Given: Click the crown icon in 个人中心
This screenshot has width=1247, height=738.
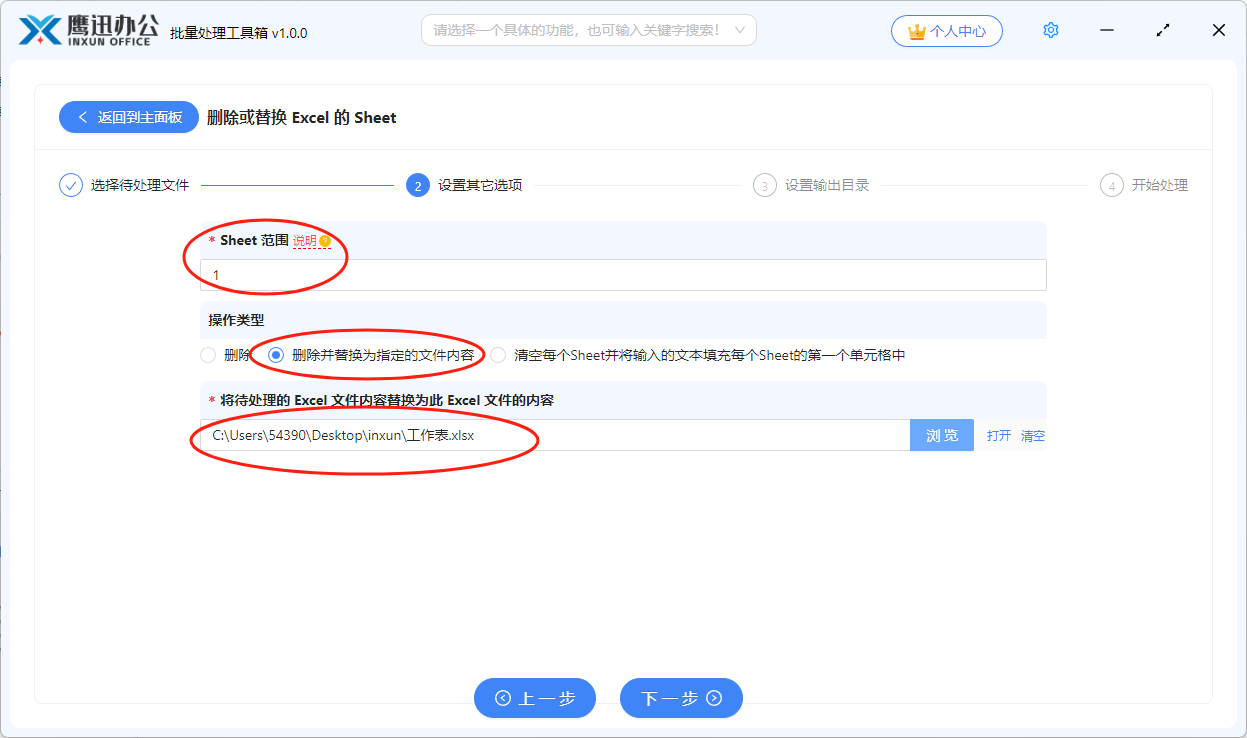Looking at the screenshot, I should [x=916, y=31].
